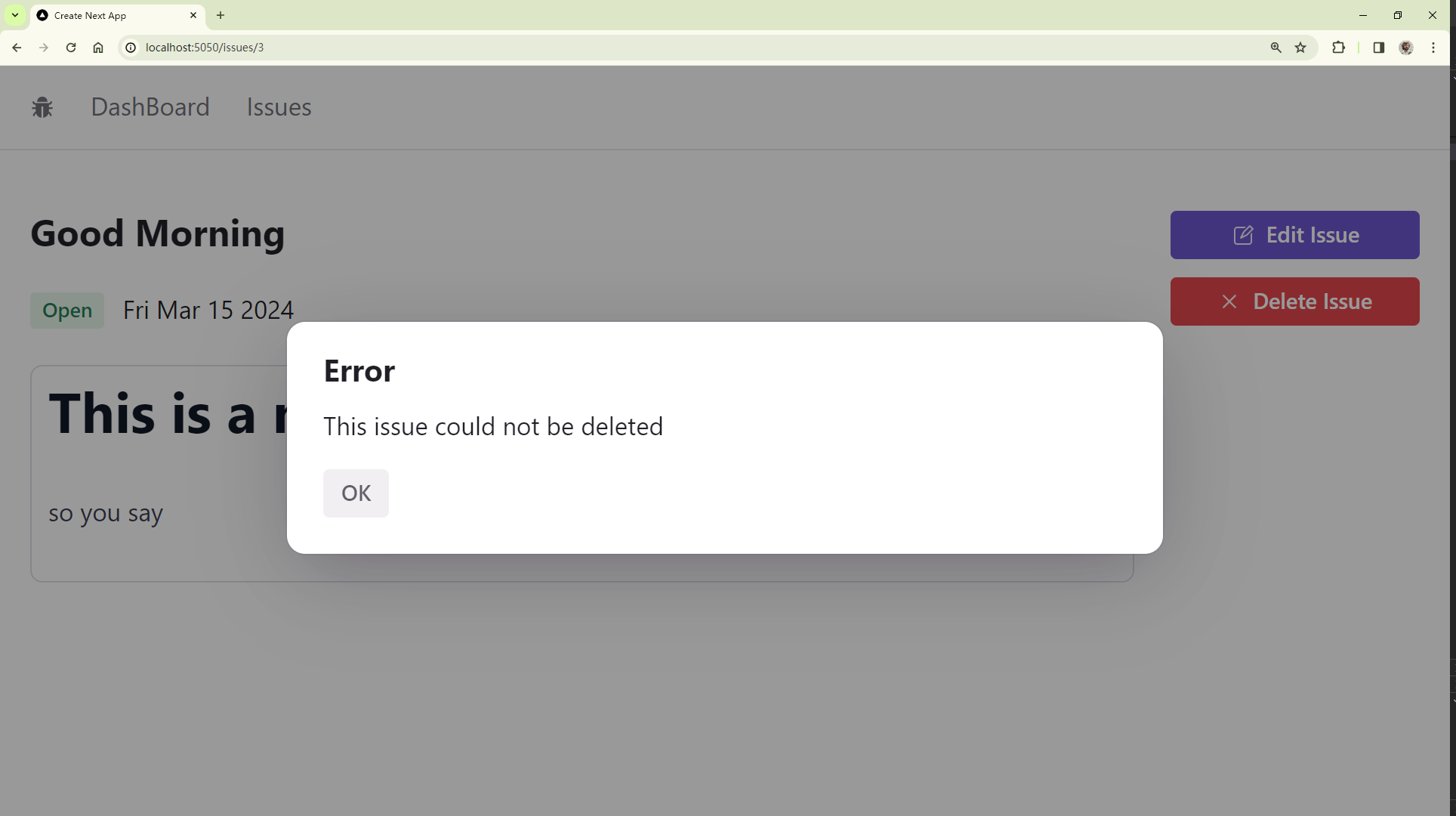The image size is (1456, 816).
Task: Click the bug/issue tracker icon
Action: click(x=42, y=107)
